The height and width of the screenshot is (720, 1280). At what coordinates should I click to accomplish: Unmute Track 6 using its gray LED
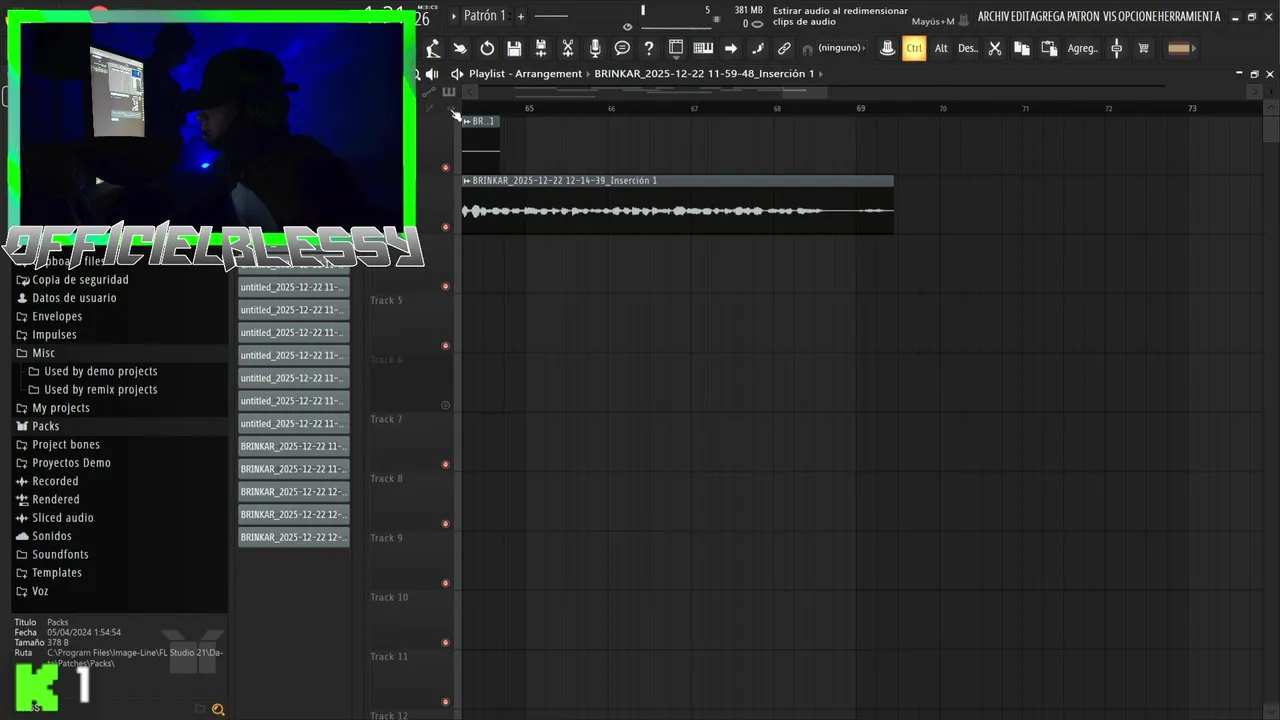point(446,405)
